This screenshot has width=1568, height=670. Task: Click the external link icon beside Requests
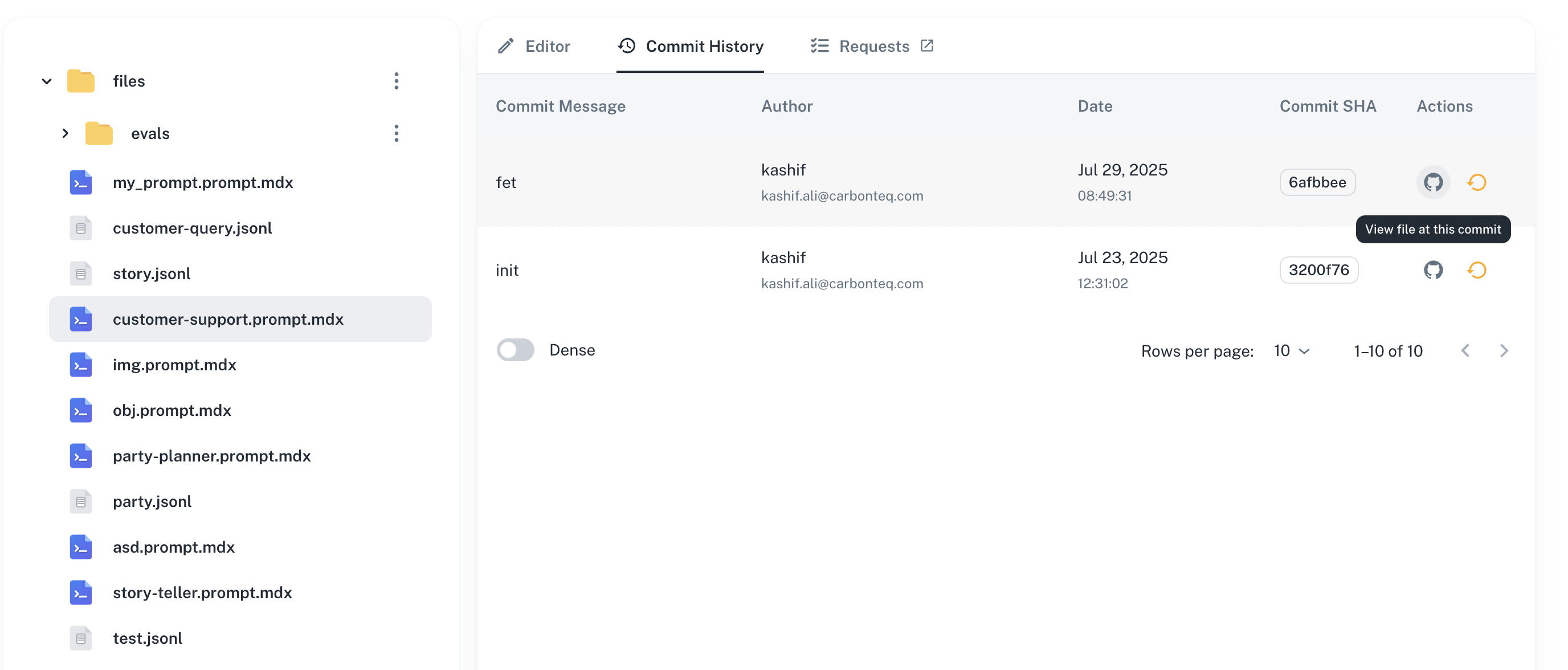pos(926,45)
